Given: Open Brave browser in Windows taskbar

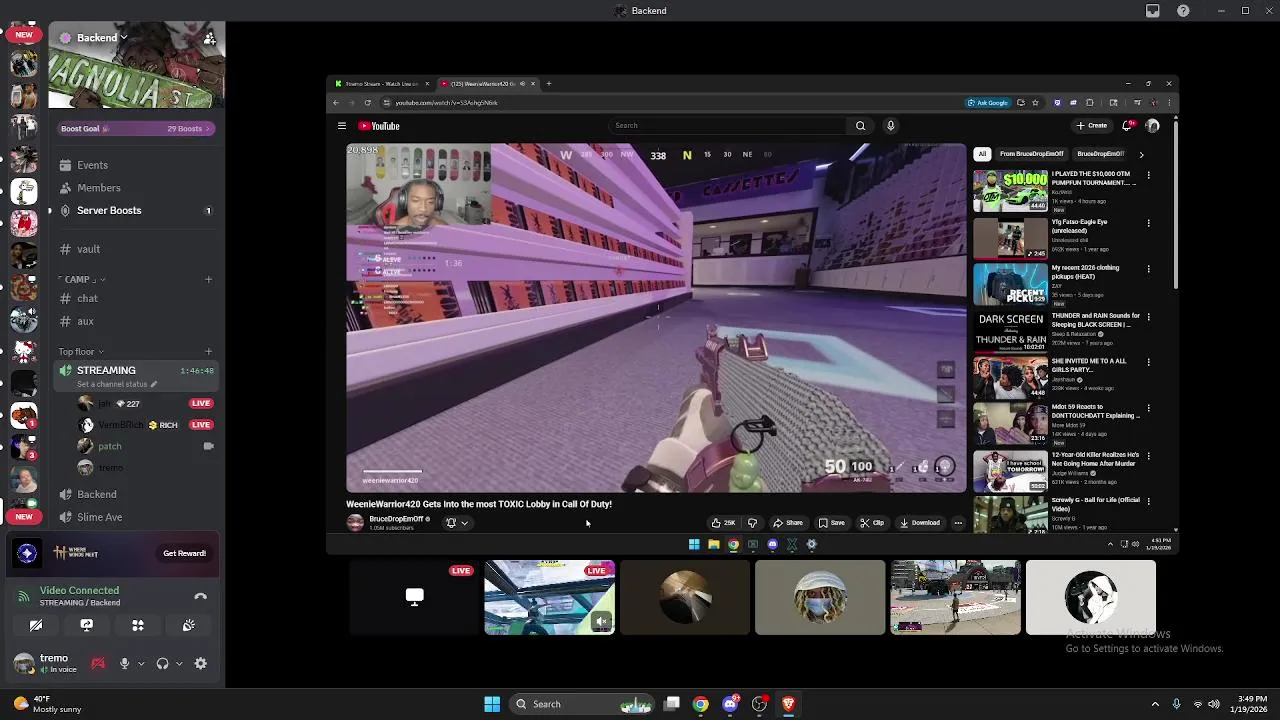Looking at the screenshot, I should point(788,704).
